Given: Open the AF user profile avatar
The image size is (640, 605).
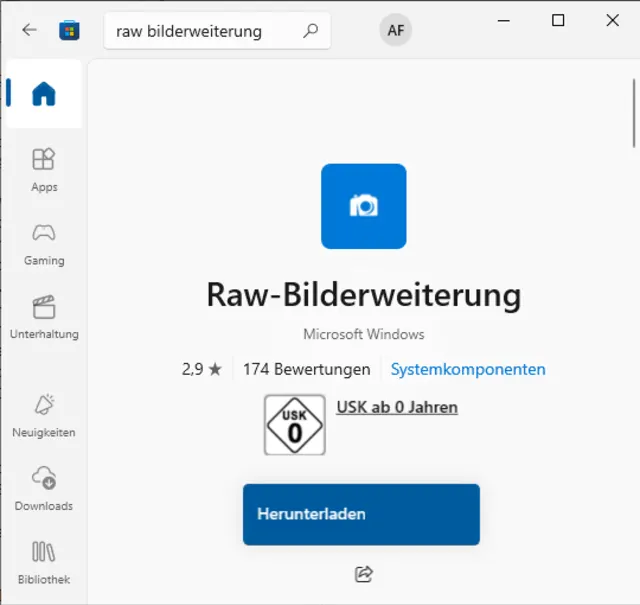Looking at the screenshot, I should 396,30.
